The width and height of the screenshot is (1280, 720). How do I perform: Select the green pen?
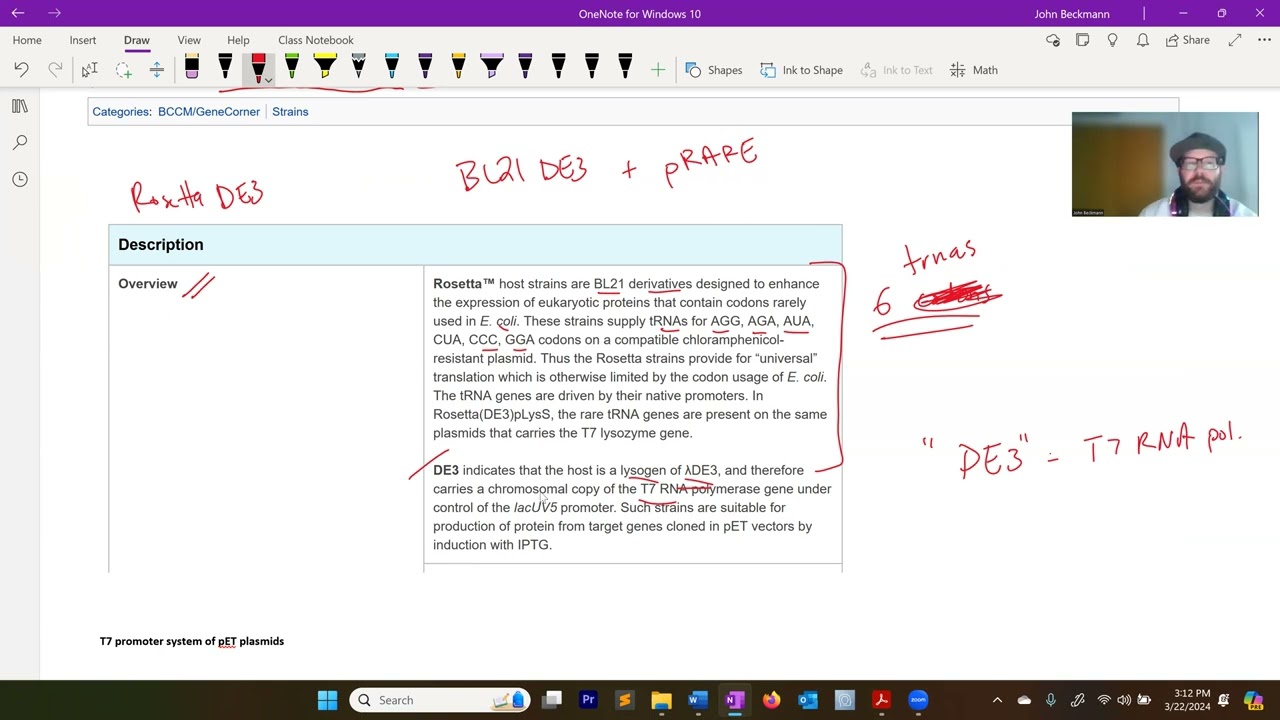(x=292, y=68)
